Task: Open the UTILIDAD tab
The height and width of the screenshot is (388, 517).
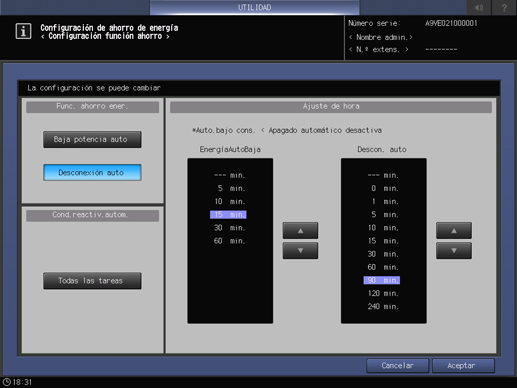Action: tap(255, 7)
